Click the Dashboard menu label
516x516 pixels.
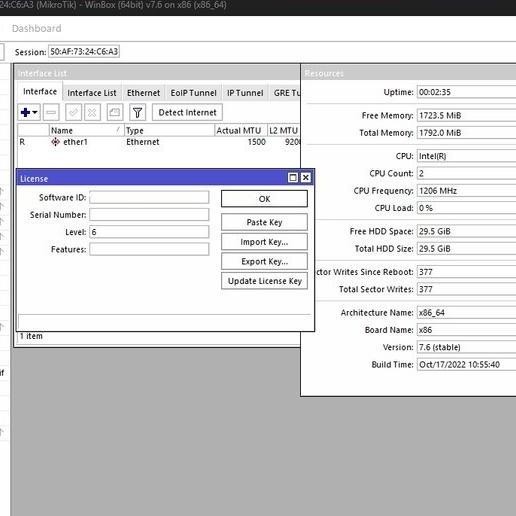click(x=36, y=28)
